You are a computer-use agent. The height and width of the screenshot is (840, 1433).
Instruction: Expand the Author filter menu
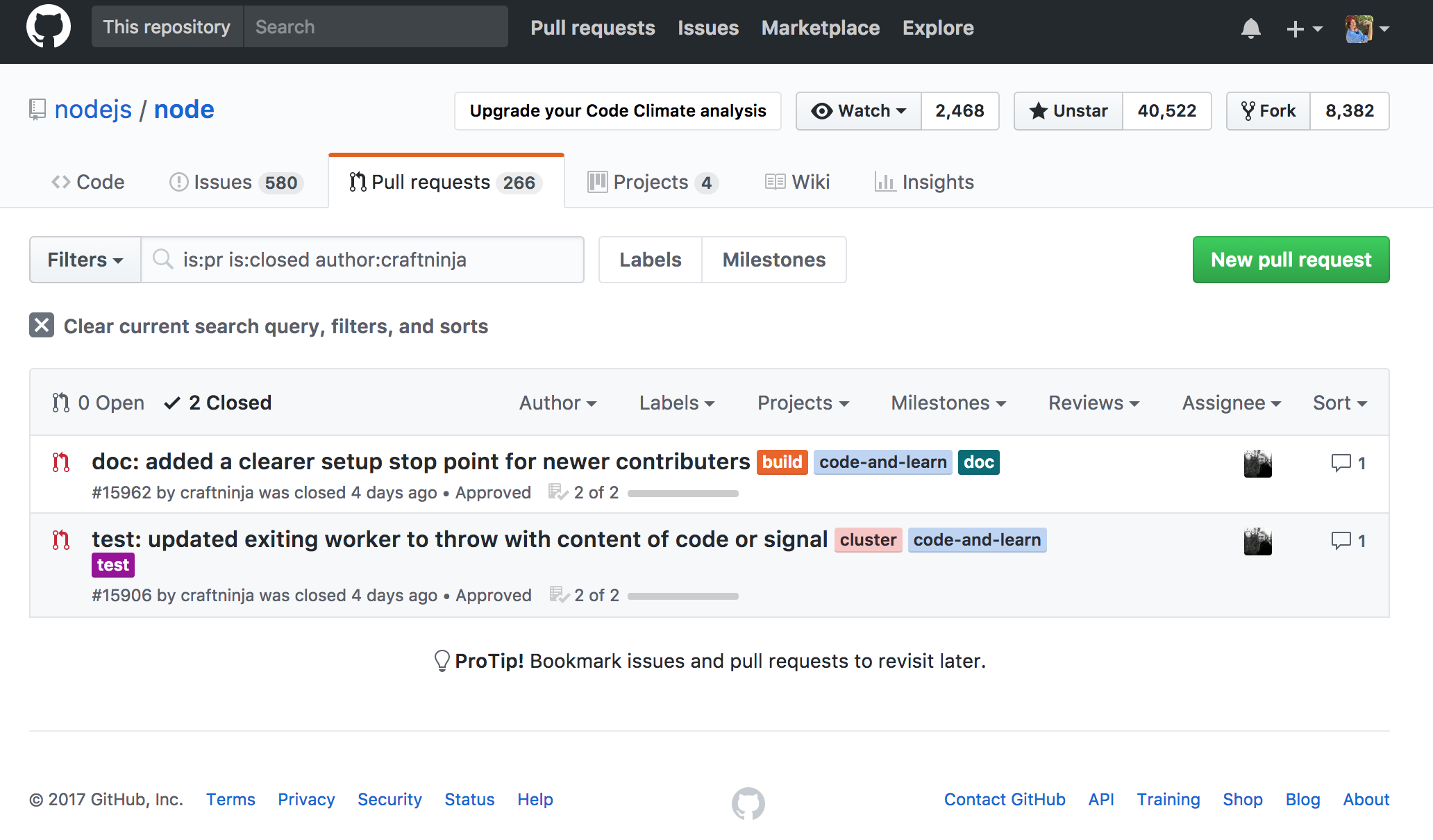coord(558,403)
